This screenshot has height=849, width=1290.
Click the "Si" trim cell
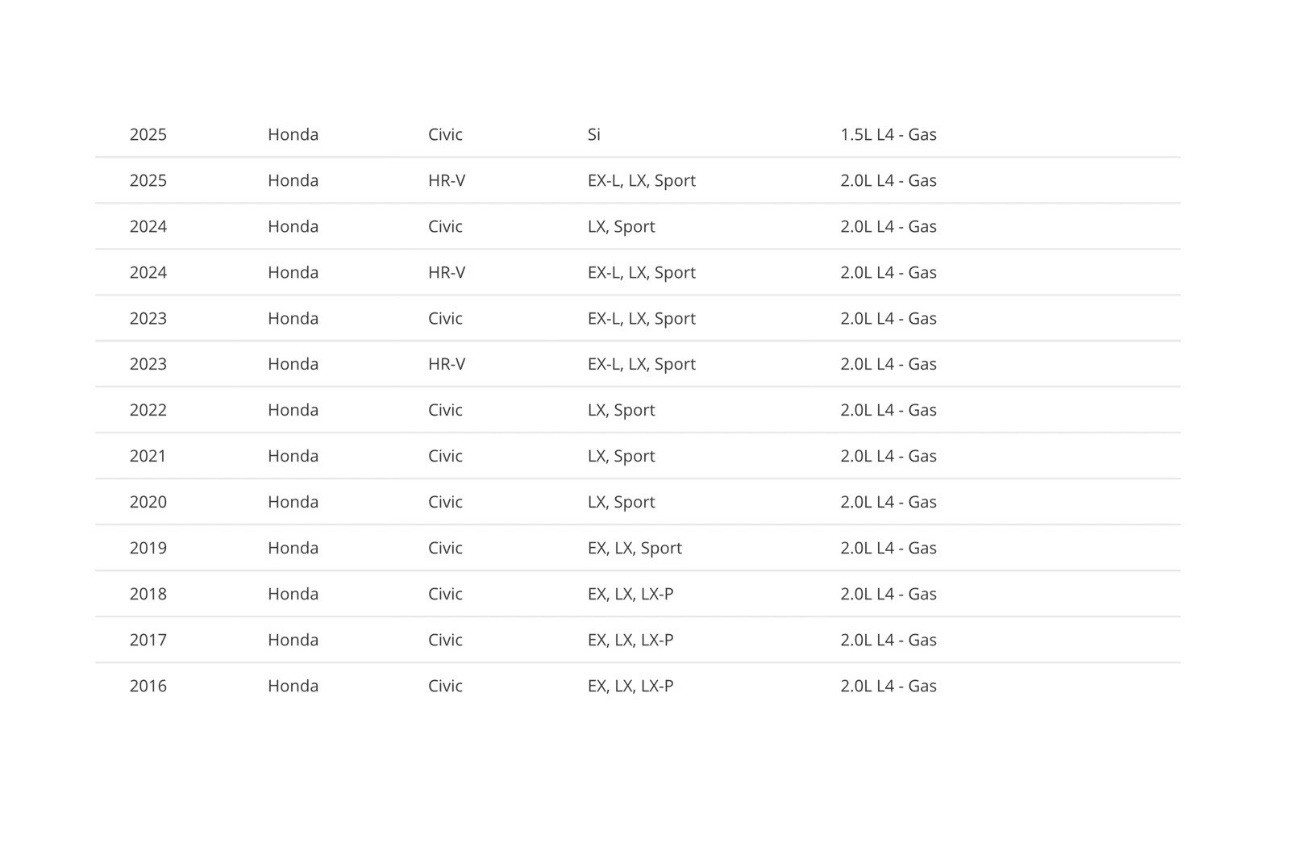tap(594, 134)
